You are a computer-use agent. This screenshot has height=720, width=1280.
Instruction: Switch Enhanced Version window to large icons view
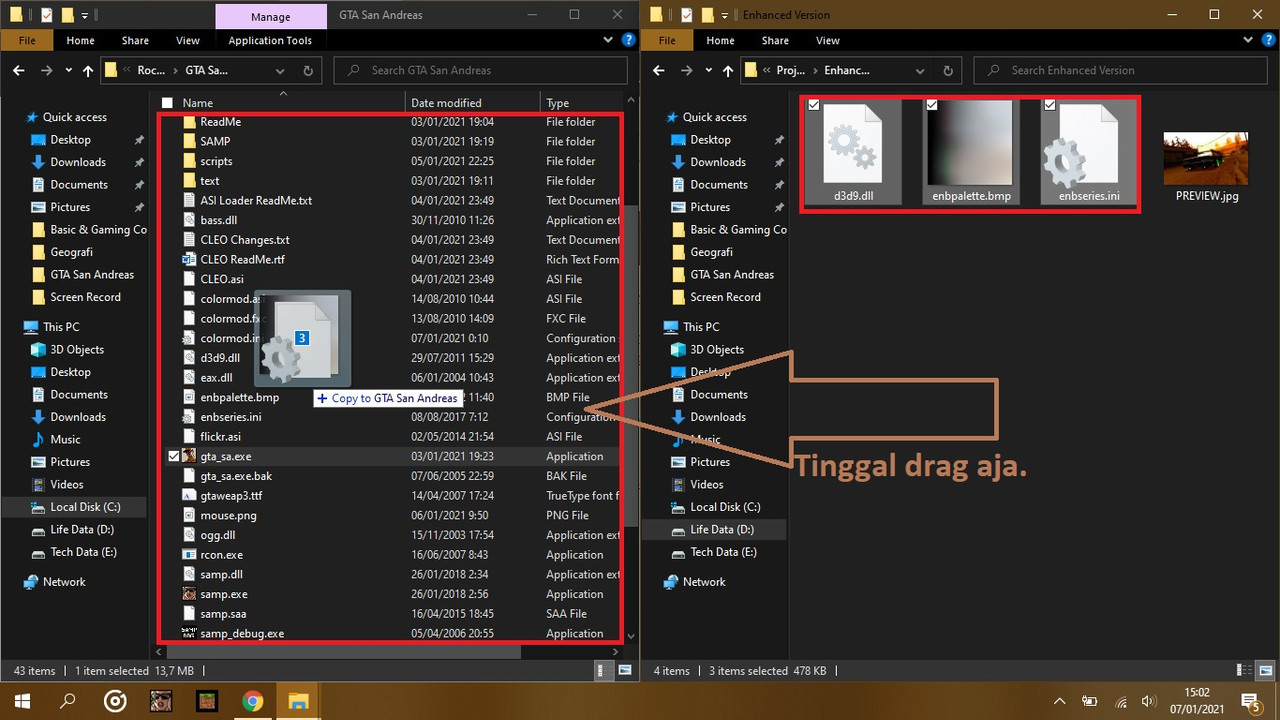(x=1266, y=670)
